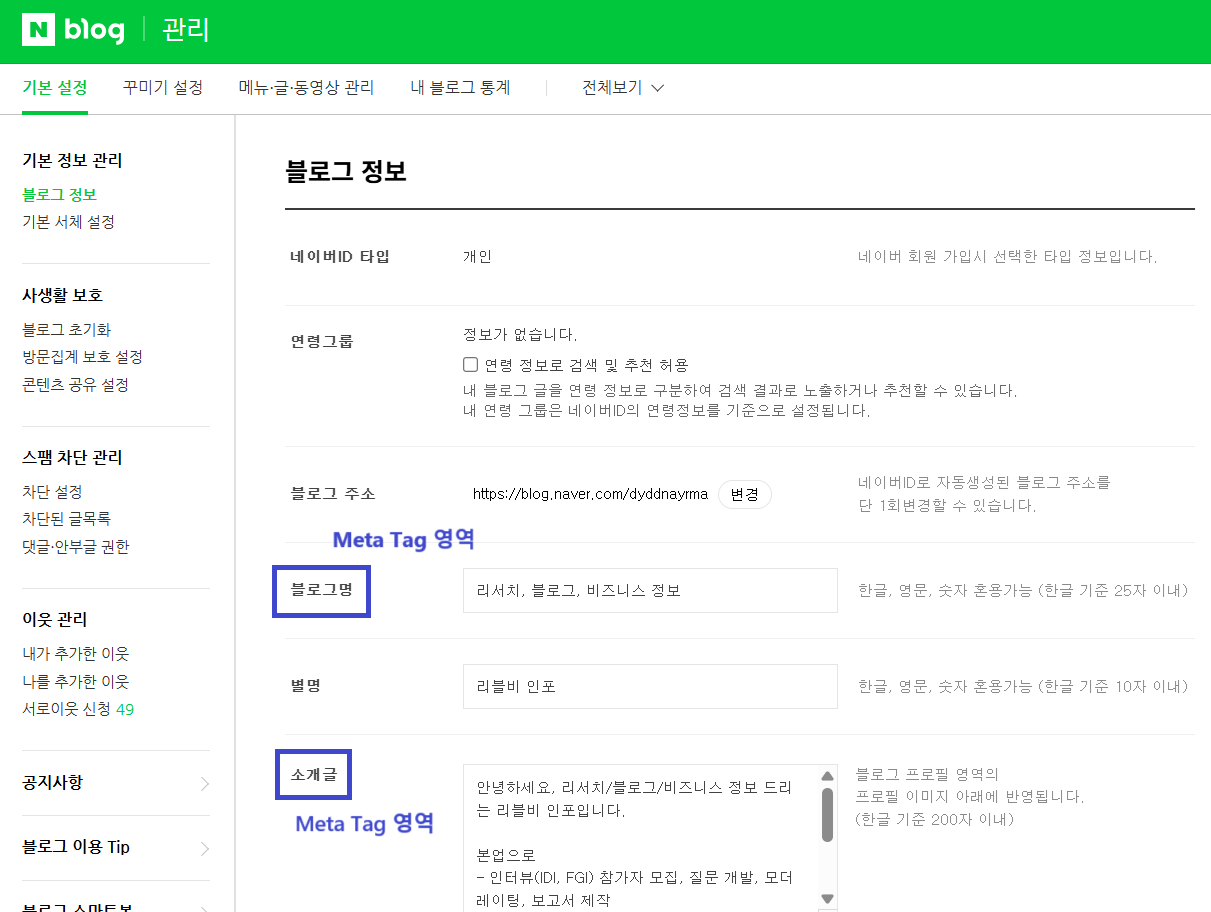1211x912 pixels.
Task: Open 방문집계 보호 설정 page
Action: click(x=80, y=357)
